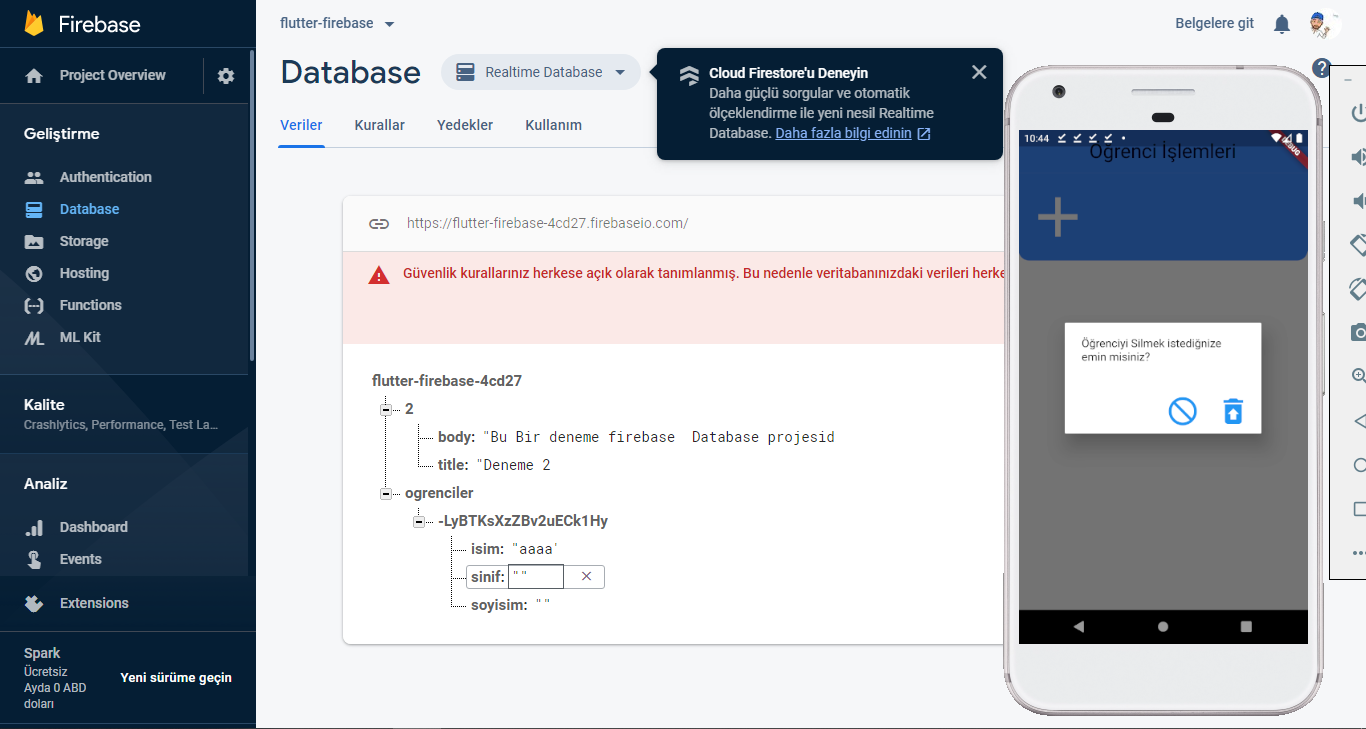Click Yeni sürüme geçin upgrade button
The image size is (1366, 729).
176,677
